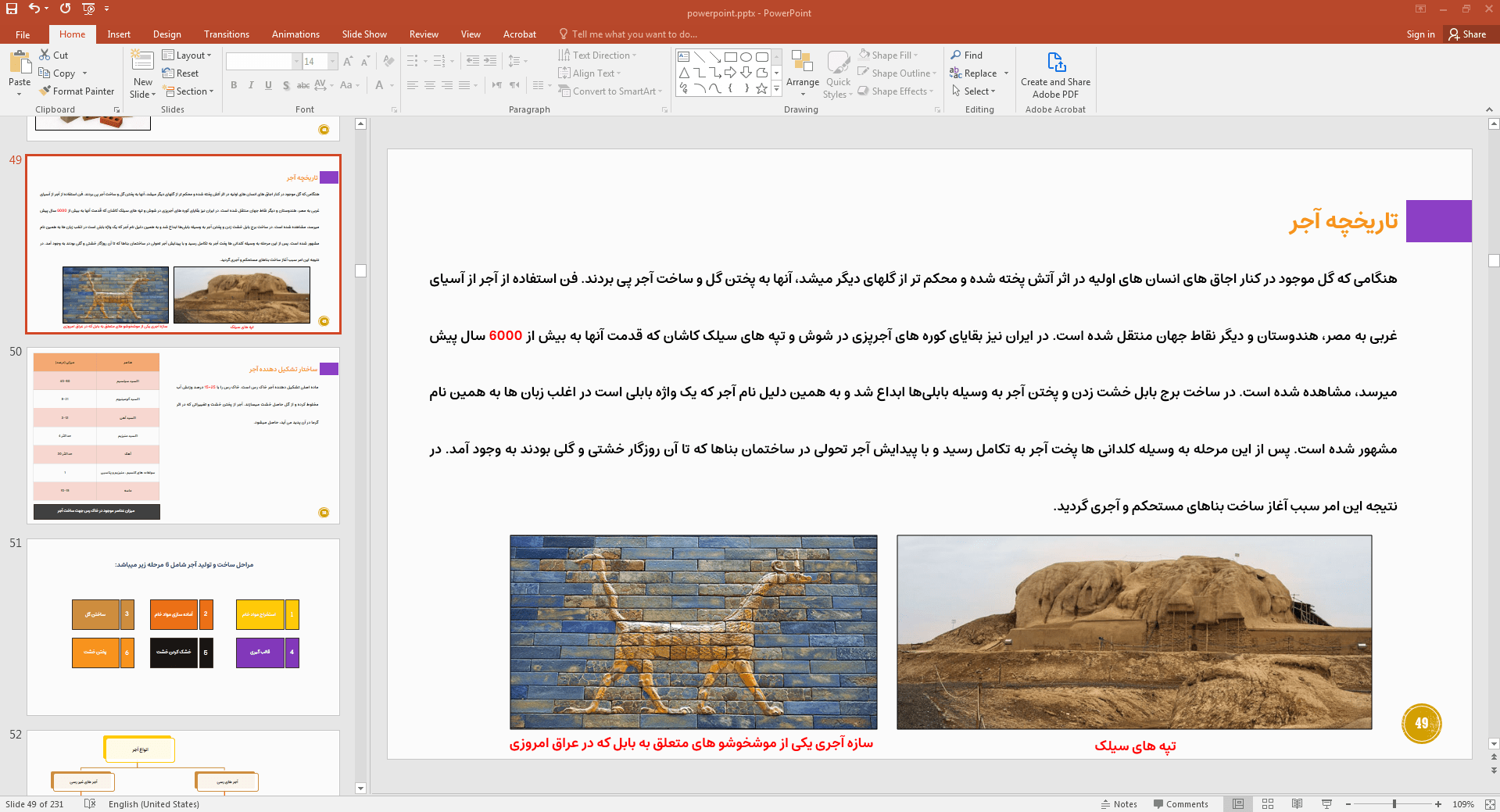The height and width of the screenshot is (812, 1500).
Task: Toggle Normal view in status bar
Action: 1238,804
